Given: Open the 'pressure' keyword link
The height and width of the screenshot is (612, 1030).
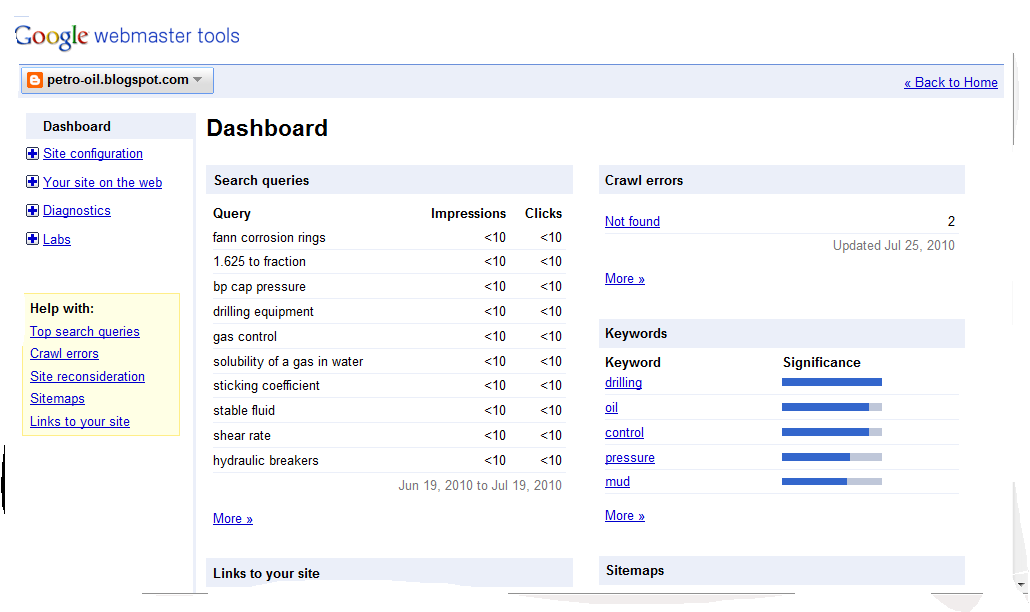Looking at the screenshot, I should coord(629,458).
